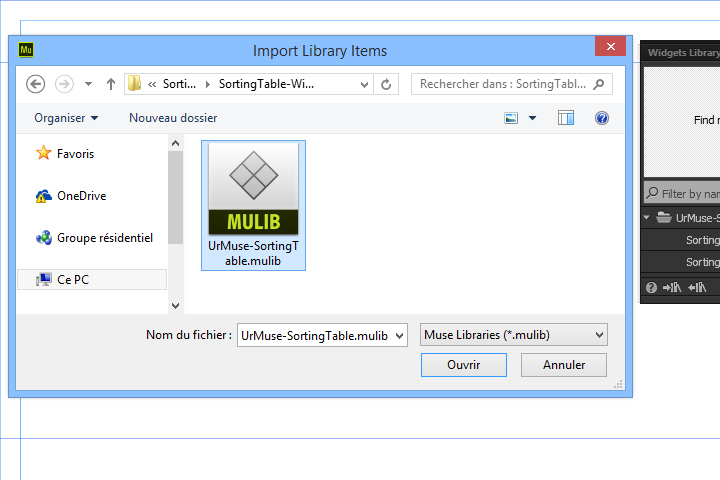Click the Nom du fichier input field
Viewport: 720px width, 480px height.
[316, 335]
